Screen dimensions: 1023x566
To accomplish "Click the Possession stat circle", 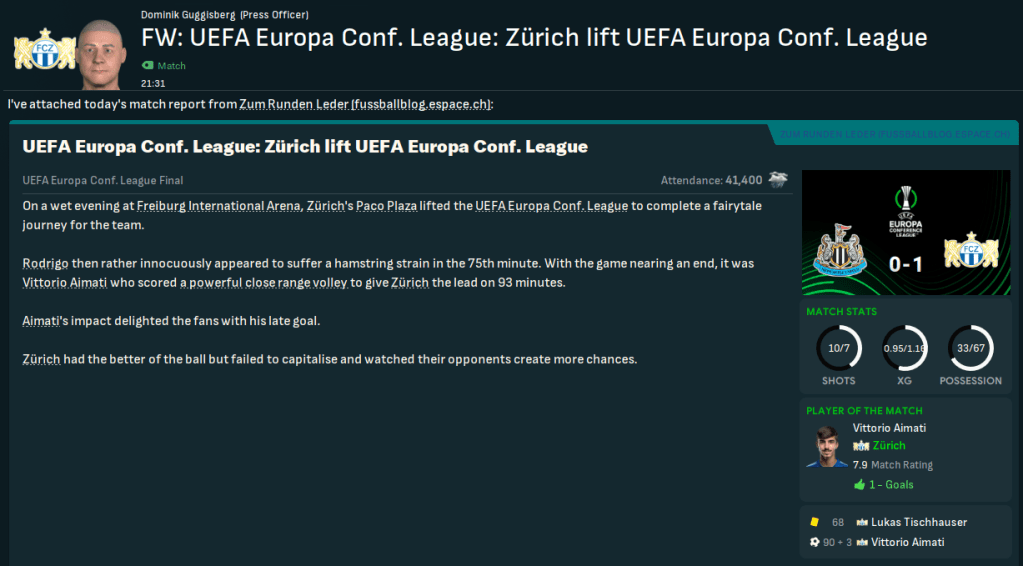I will tap(970, 348).
